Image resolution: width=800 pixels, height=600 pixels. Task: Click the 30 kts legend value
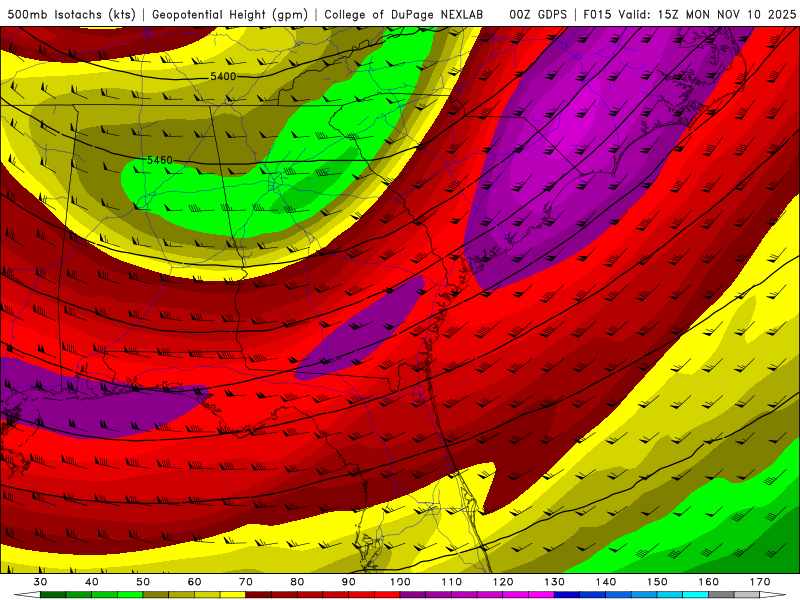(x=40, y=582)
